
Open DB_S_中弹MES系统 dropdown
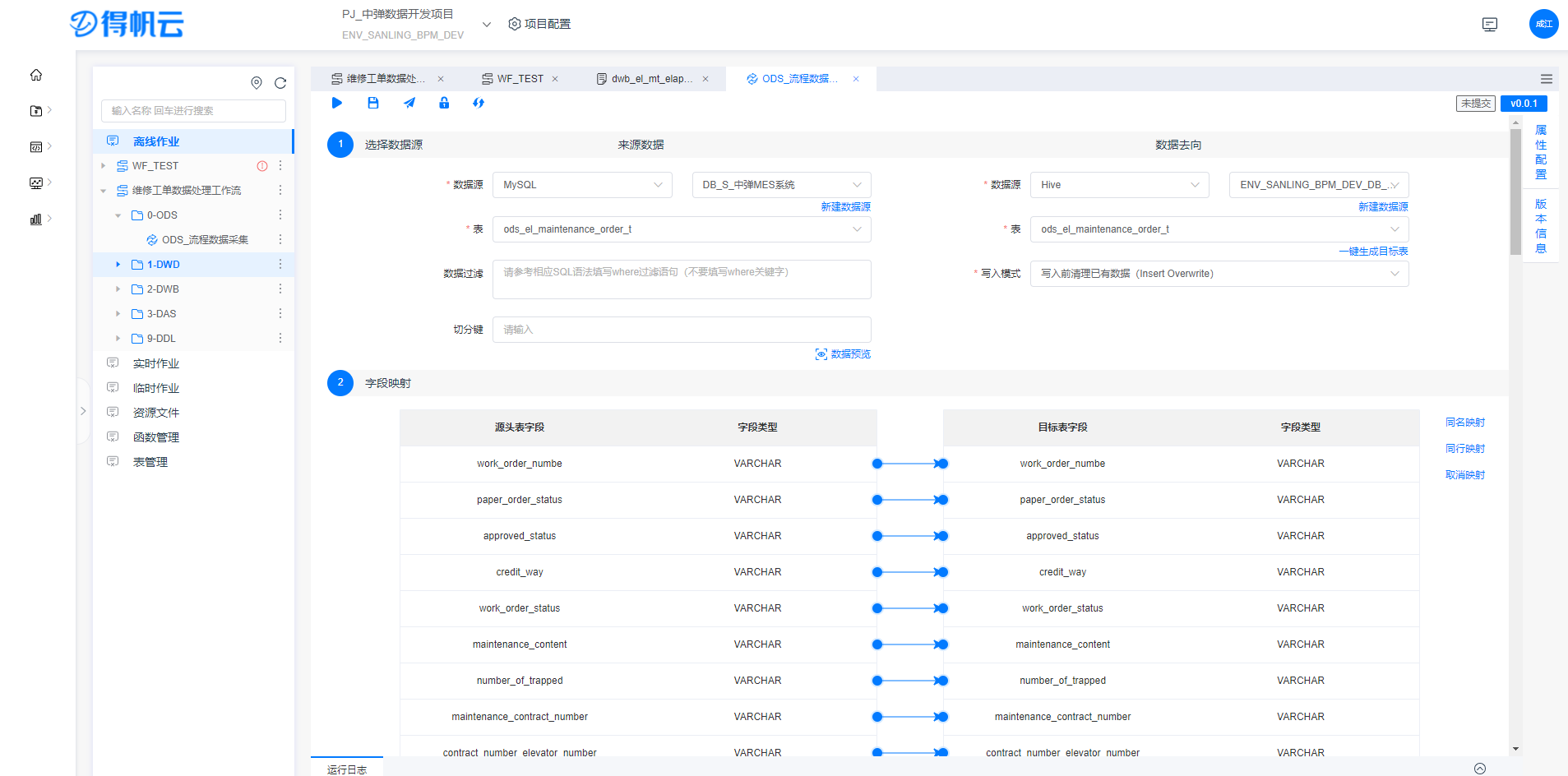tap(781, 185)
